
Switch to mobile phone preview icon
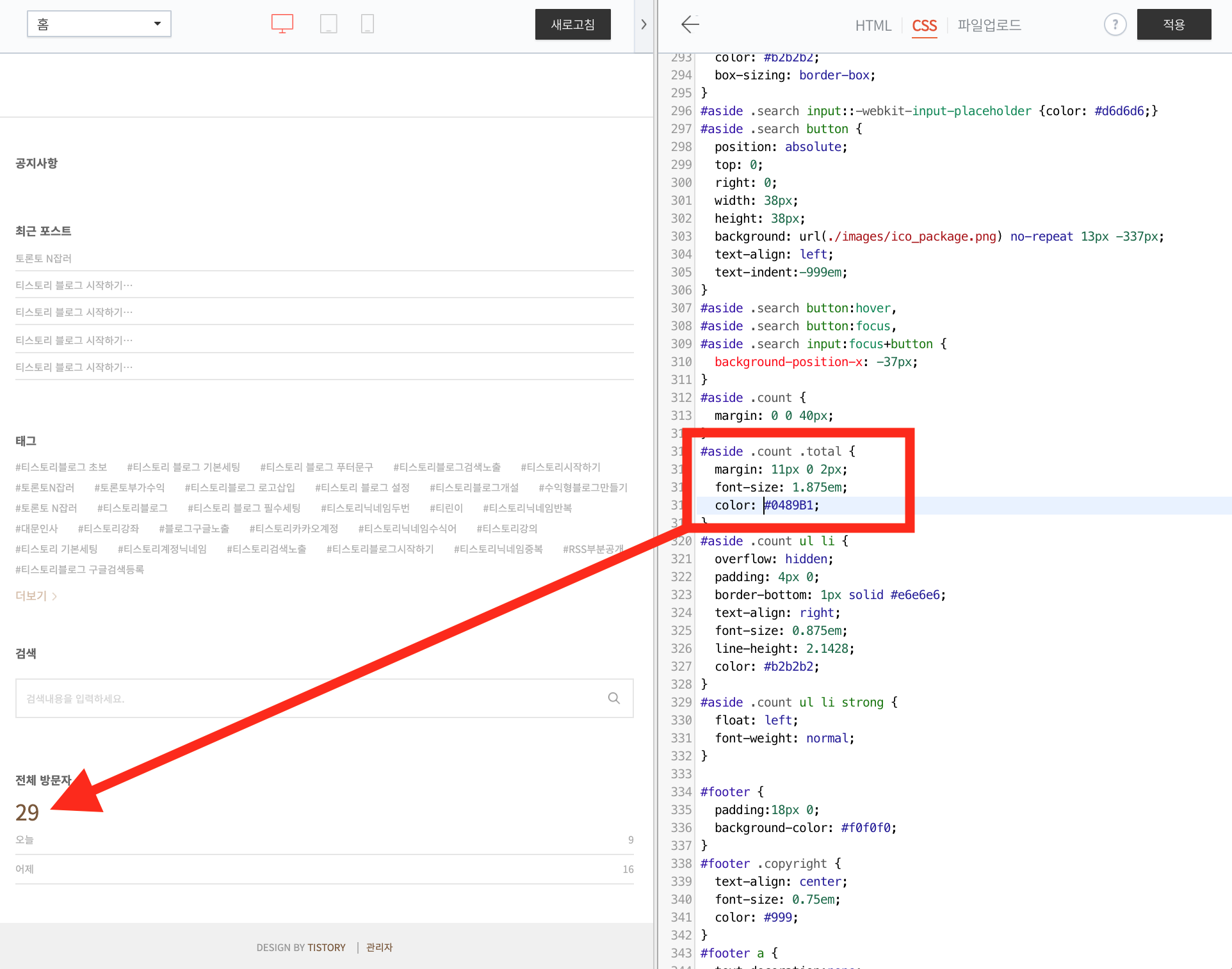(368, 24)
